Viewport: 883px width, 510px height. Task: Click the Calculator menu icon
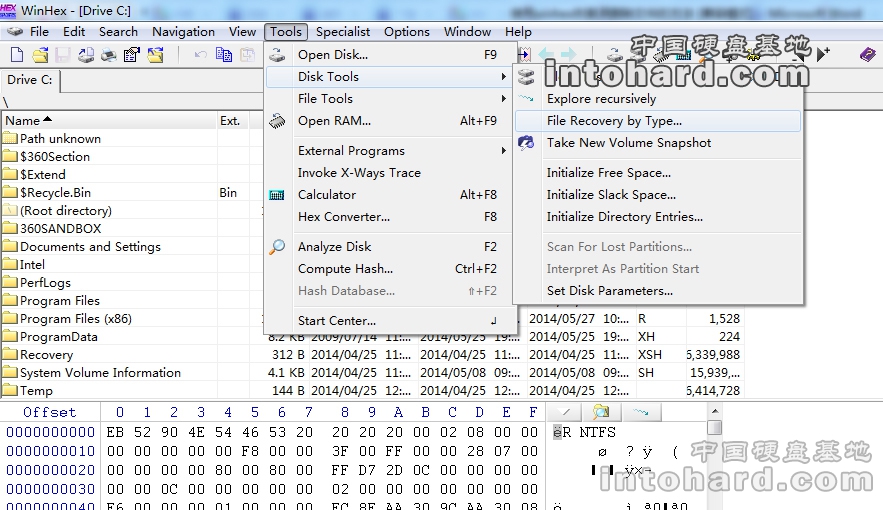[277, 195]
